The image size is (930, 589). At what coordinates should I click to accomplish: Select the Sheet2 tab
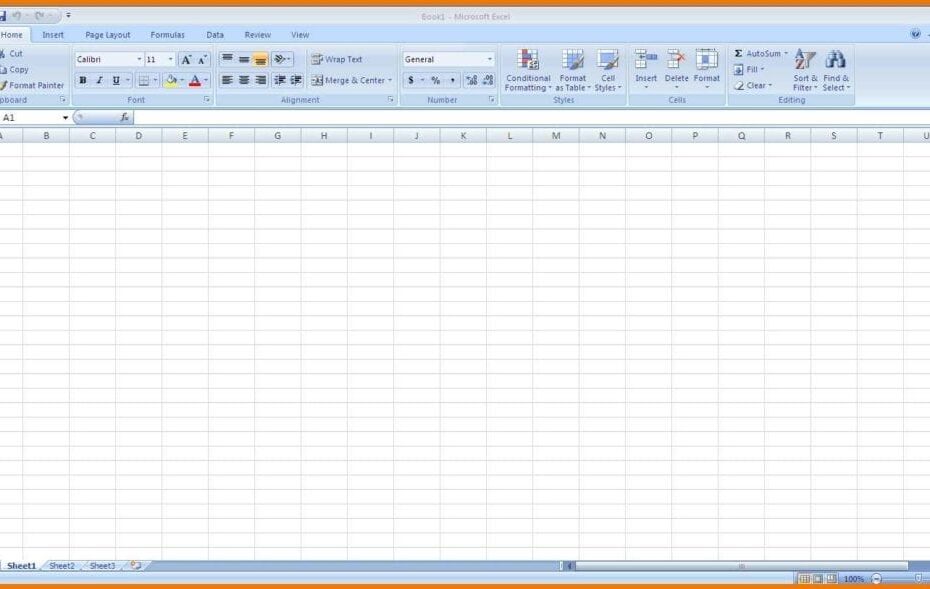(x=62, y=565)
